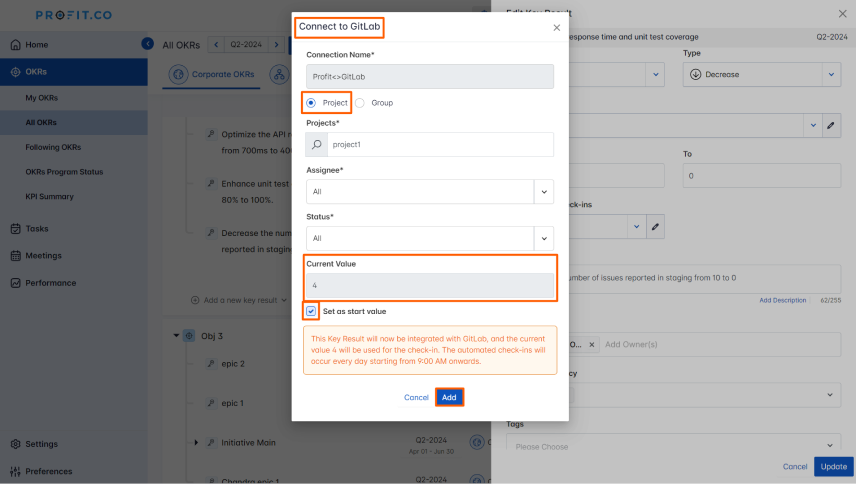The image size is (856, 484).
Task: Click the Current Value field
Action: pos(430,285)
